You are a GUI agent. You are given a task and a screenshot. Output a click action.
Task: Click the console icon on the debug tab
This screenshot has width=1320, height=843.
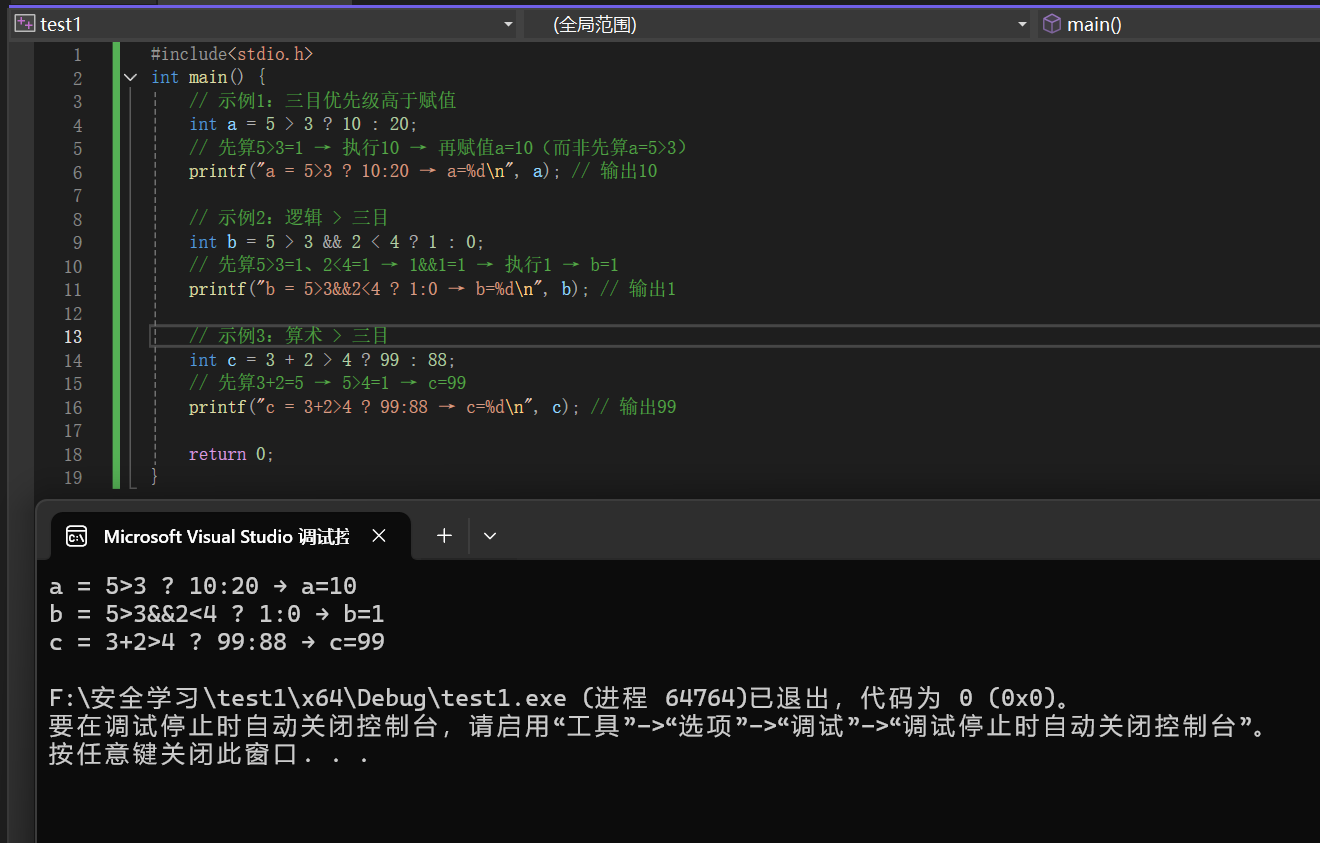(76, 537)
